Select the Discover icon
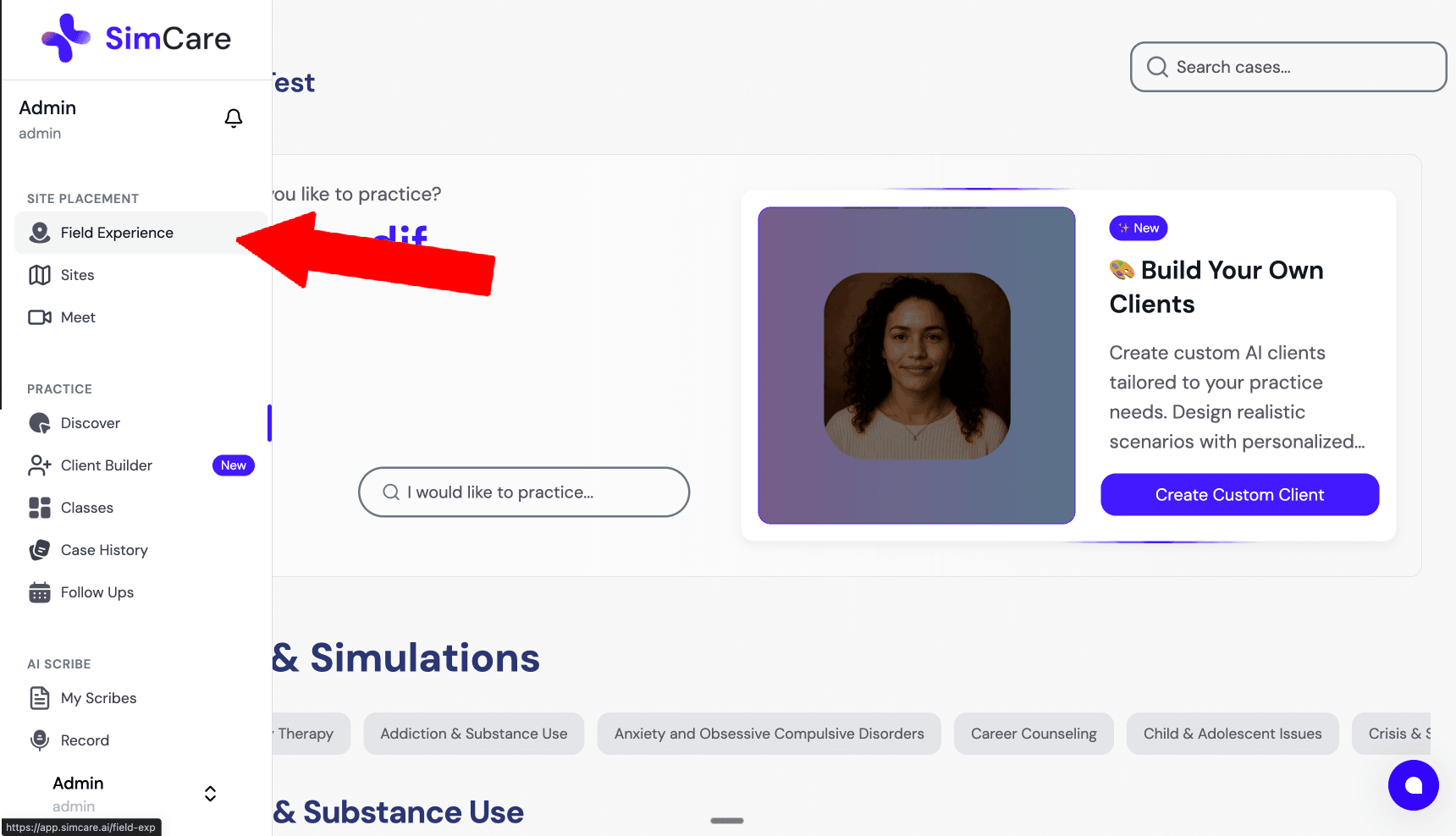This screenshot has width=1456, height=836. tap(39, 422)
